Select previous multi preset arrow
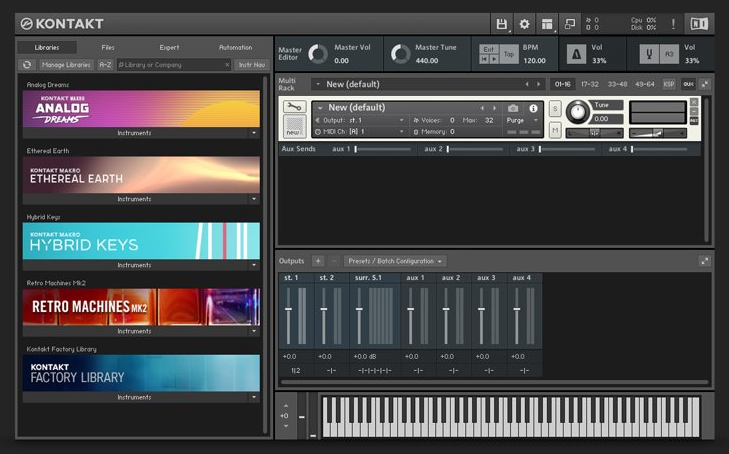Screen dimensions: 729x454 (x=527, y=84)
